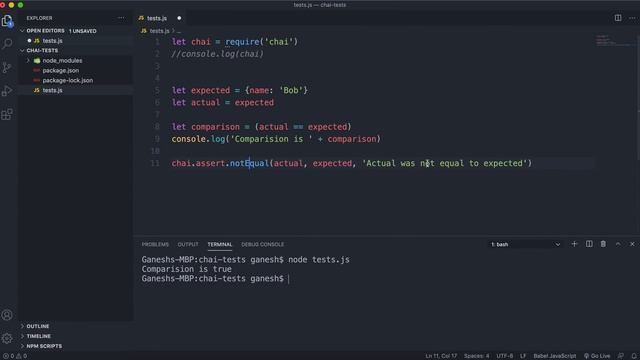This screenshot has height=360, width=640.
Task: Split the editor to the right
Action: 618,18
